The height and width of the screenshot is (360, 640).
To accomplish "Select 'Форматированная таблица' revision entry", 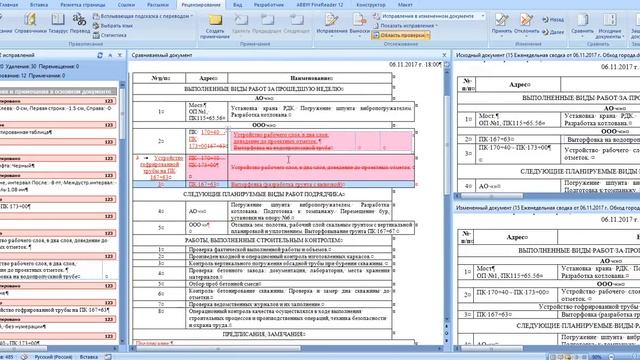I will pyautogui.click(x=26, y=132).
